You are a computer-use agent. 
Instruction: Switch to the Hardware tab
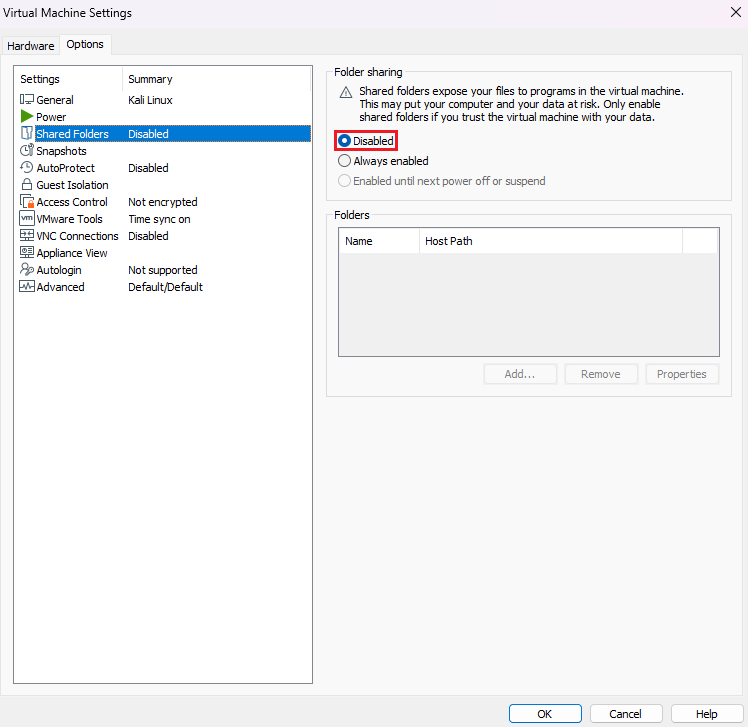pyautogui.click(x=31, y=46)
